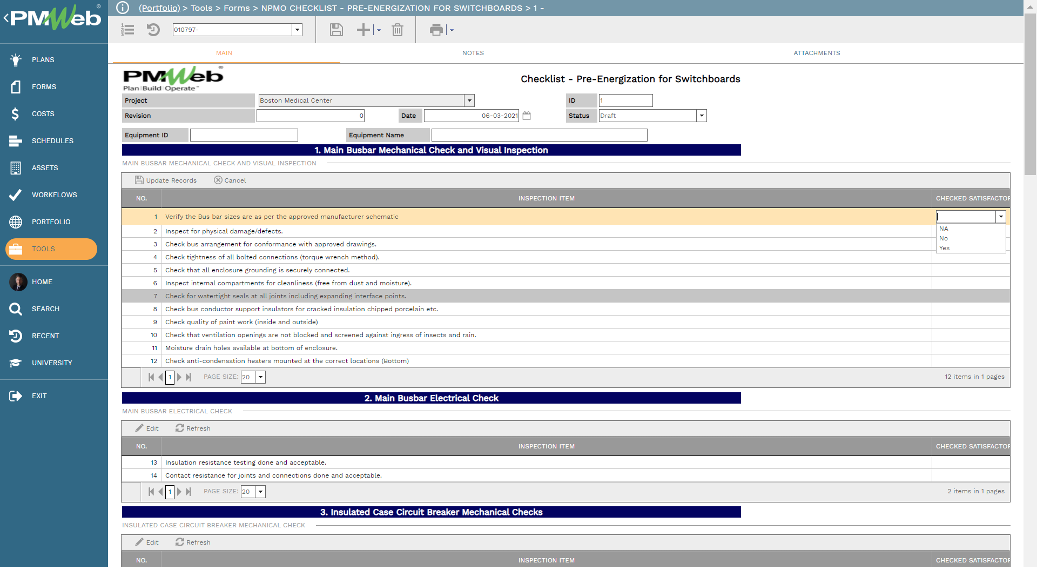Expand the Print options dropdown arrow
The height and width of the screenshot is (570, 1037).
click(x=451, y=30)
